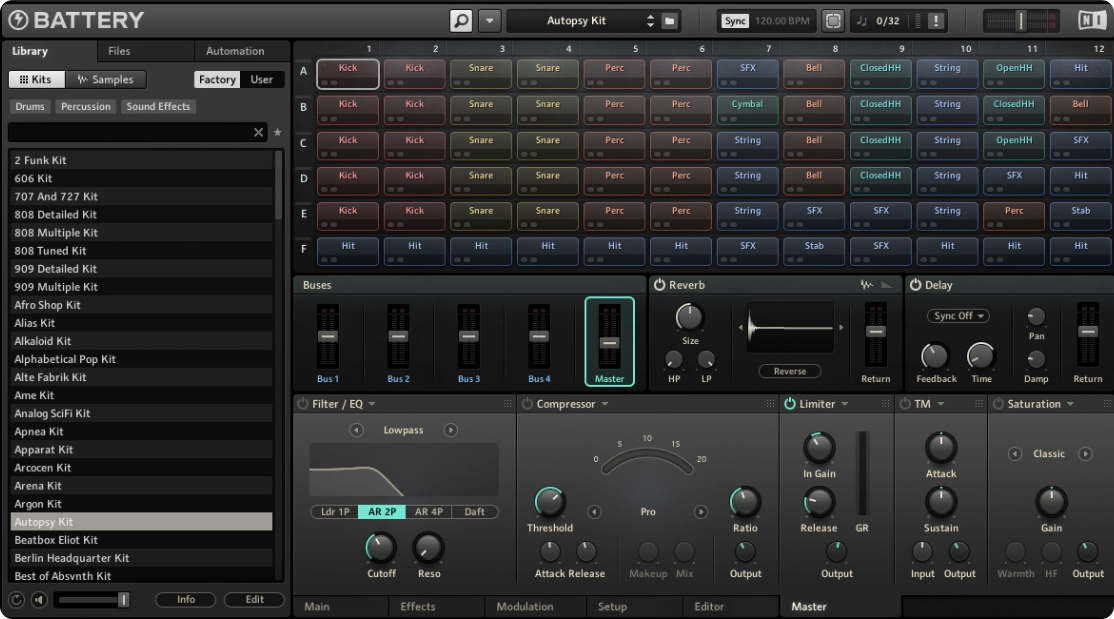This screenshot has height=619, width=1114.
Task: Select the Cymbal cell in row B
Action: (747, 110)
